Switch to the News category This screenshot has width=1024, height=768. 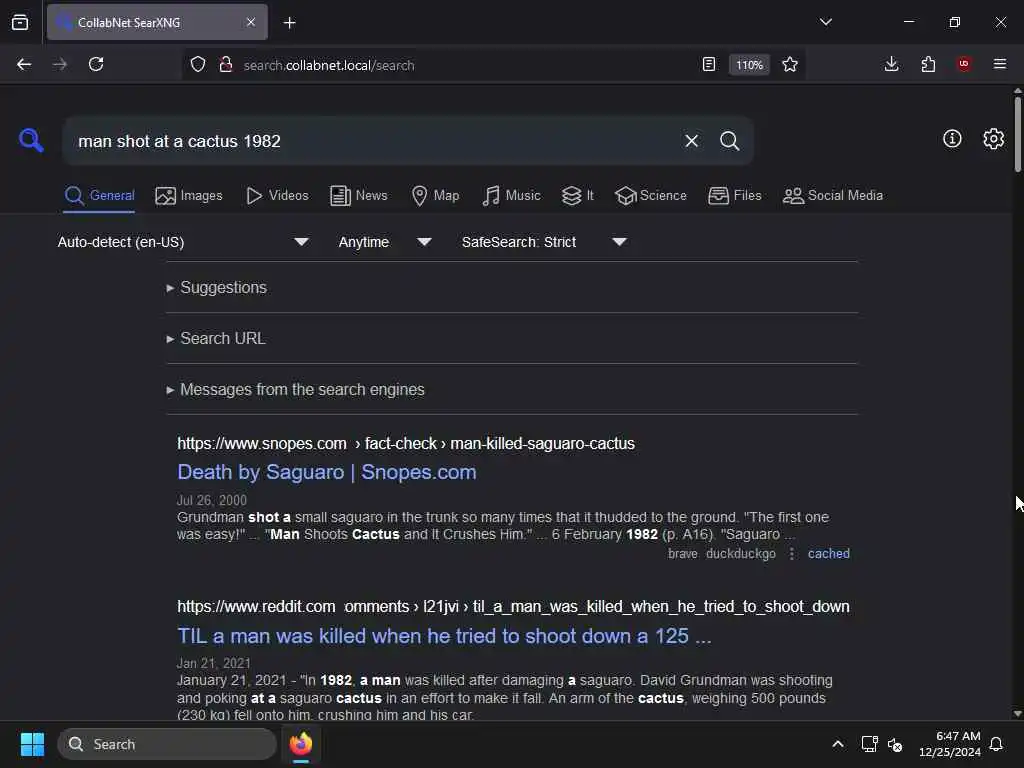coord(359,195)
